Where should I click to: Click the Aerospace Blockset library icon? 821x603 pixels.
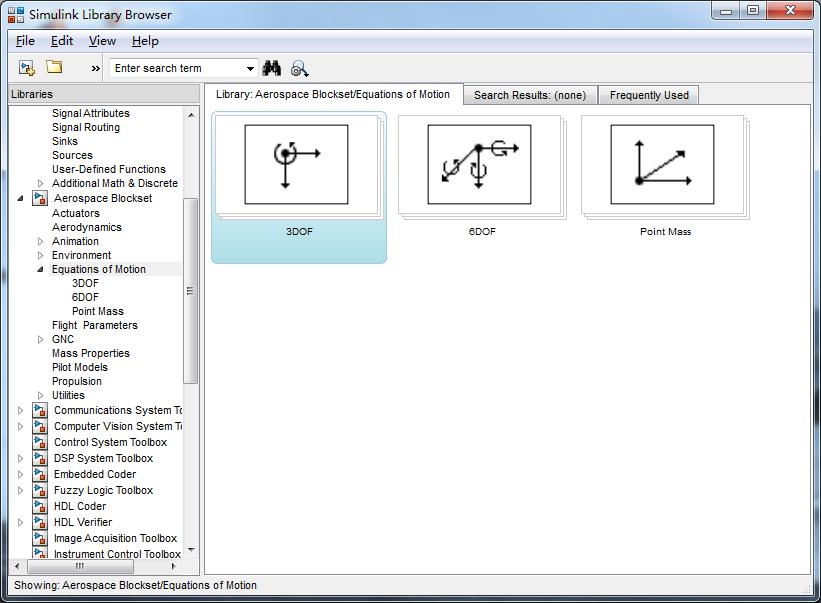(40, 198)
